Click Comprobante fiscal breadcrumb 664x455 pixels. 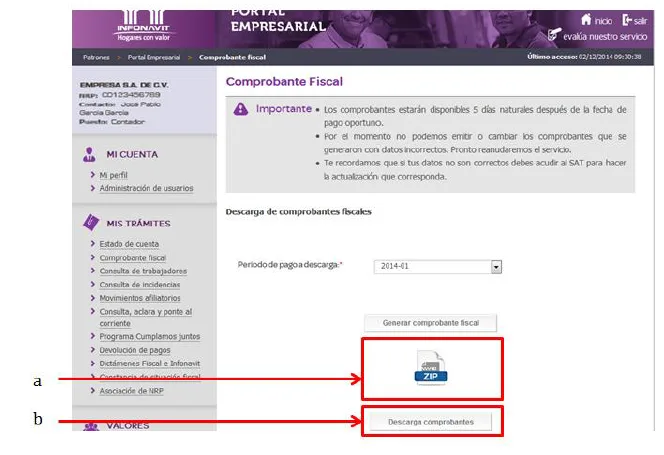pyautogui.click(x=232, y=57)
